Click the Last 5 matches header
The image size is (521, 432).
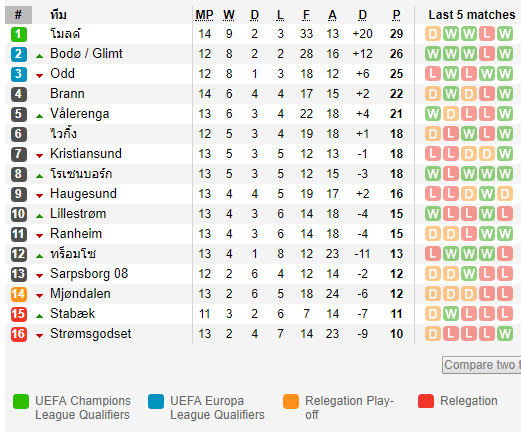tap(472, 15)
